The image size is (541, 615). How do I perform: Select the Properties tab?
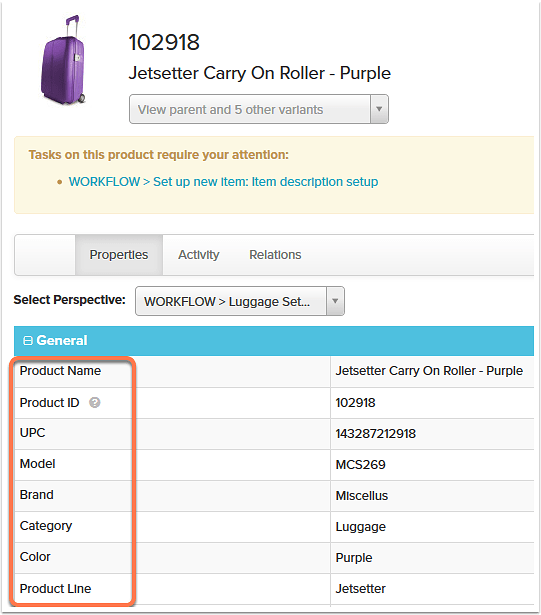tap(119, 255)
